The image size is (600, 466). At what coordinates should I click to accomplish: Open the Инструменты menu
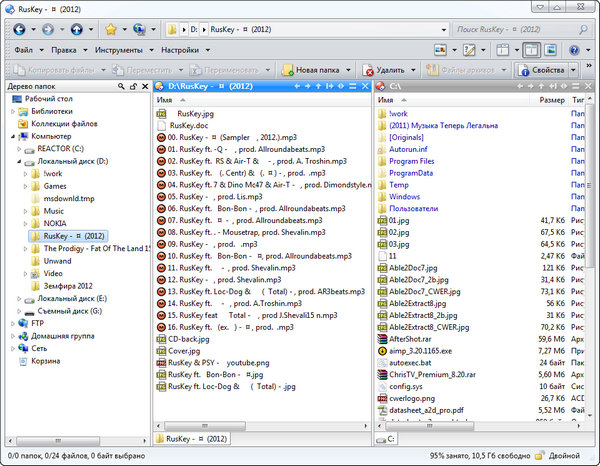coord(119,49)
